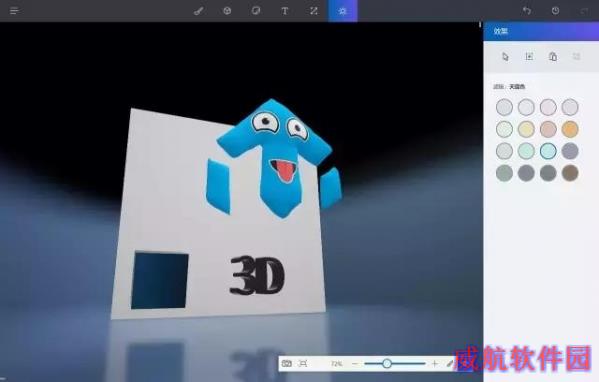Select the highlighted sky-blue filter swatch
Screen dimensions: 599x382
(x=548, y=151)
